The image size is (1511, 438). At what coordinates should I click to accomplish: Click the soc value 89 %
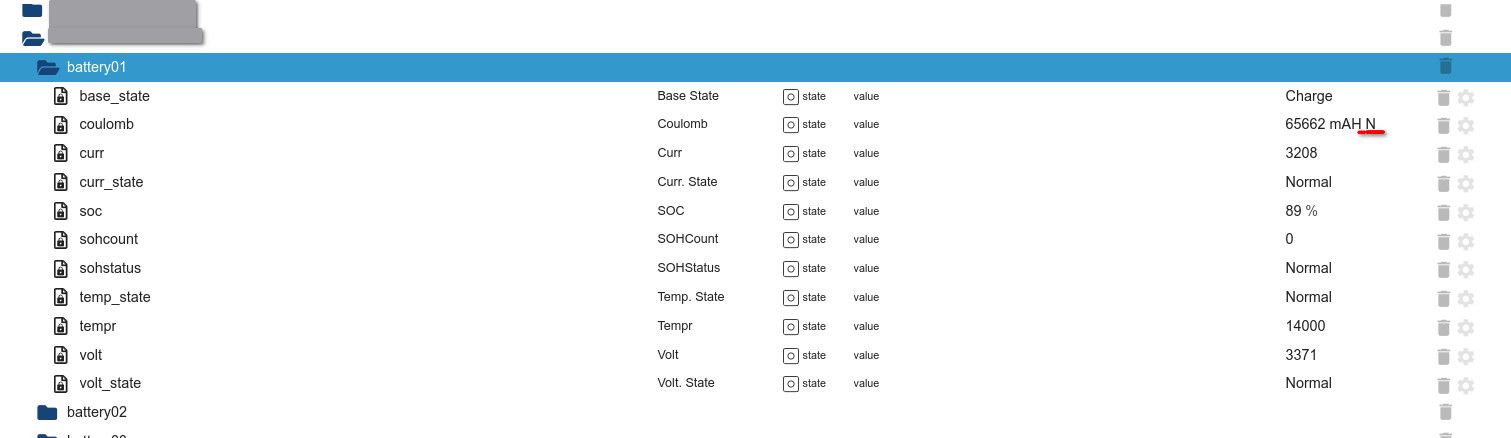1301,211
